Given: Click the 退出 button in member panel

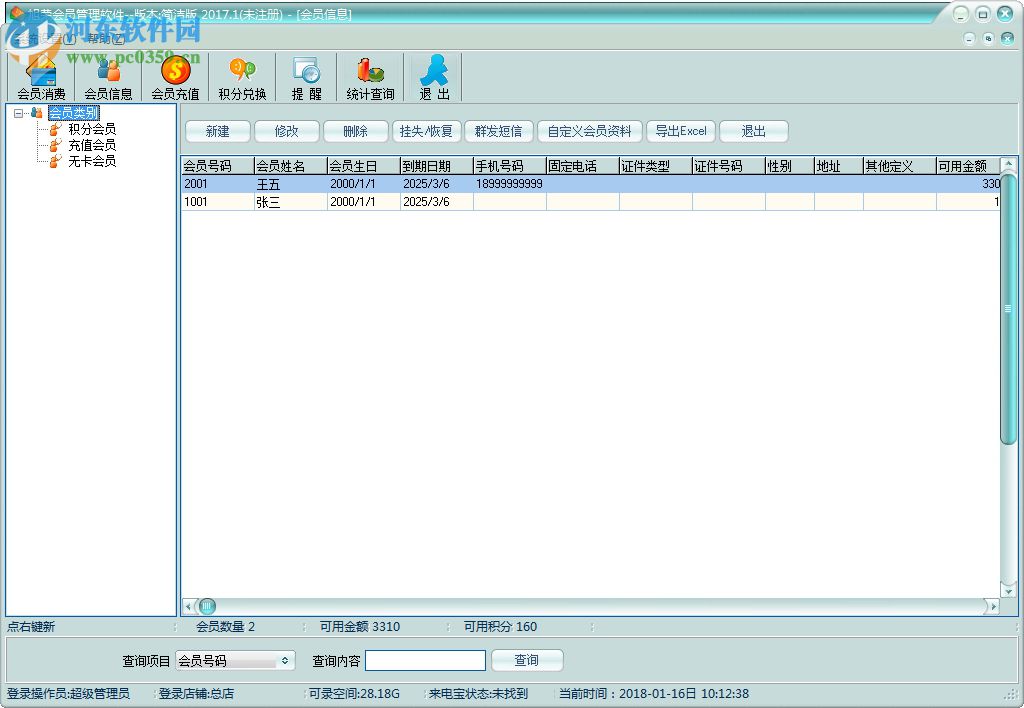Looking at the screenshot, I should pyautogui.click(x=754, y=131).
